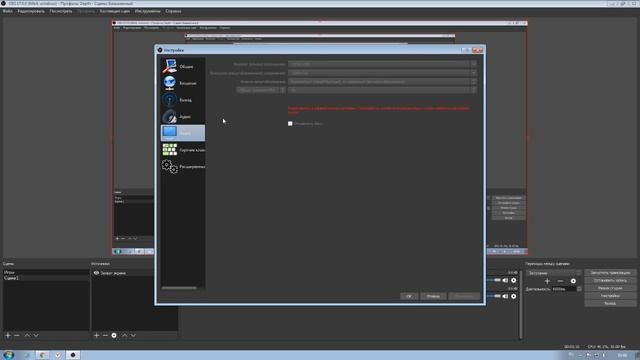Click the first mixer channel volume slider handle
Viewport: 640px width, 360px height.
[497, 280]
